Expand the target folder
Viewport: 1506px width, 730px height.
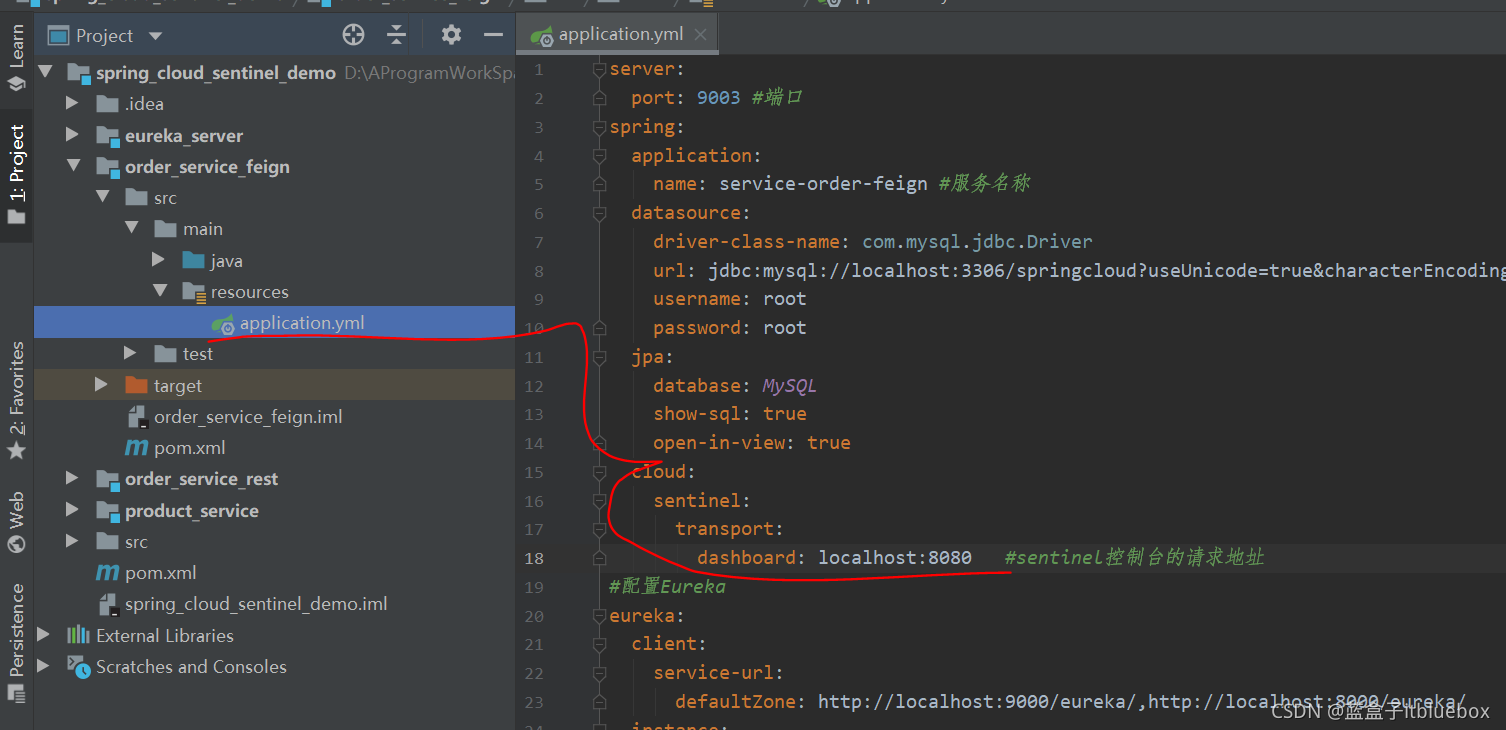[x=100, y=385]
